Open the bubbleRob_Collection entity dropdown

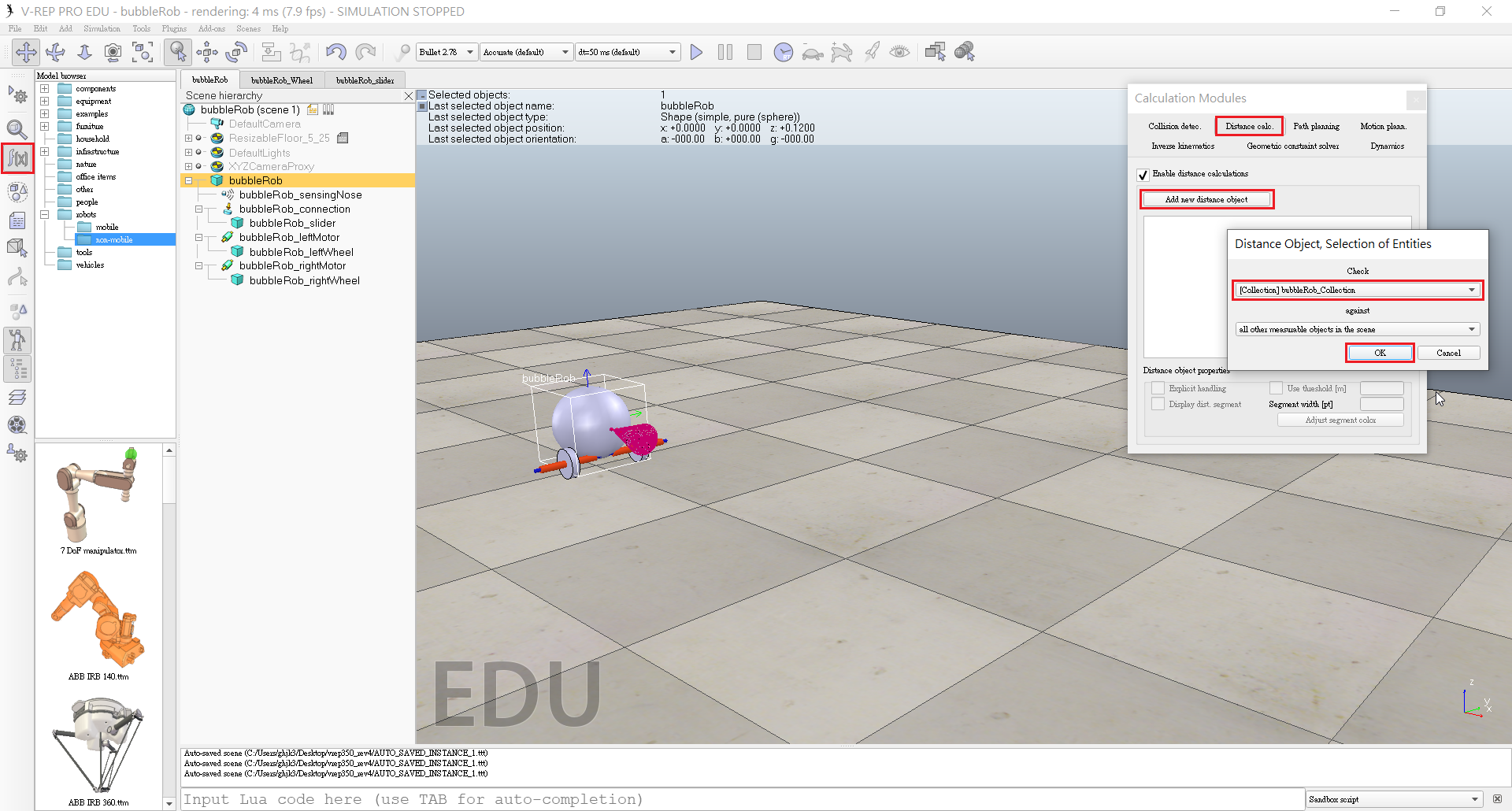pyautogui.click(x=1358, y=291)
